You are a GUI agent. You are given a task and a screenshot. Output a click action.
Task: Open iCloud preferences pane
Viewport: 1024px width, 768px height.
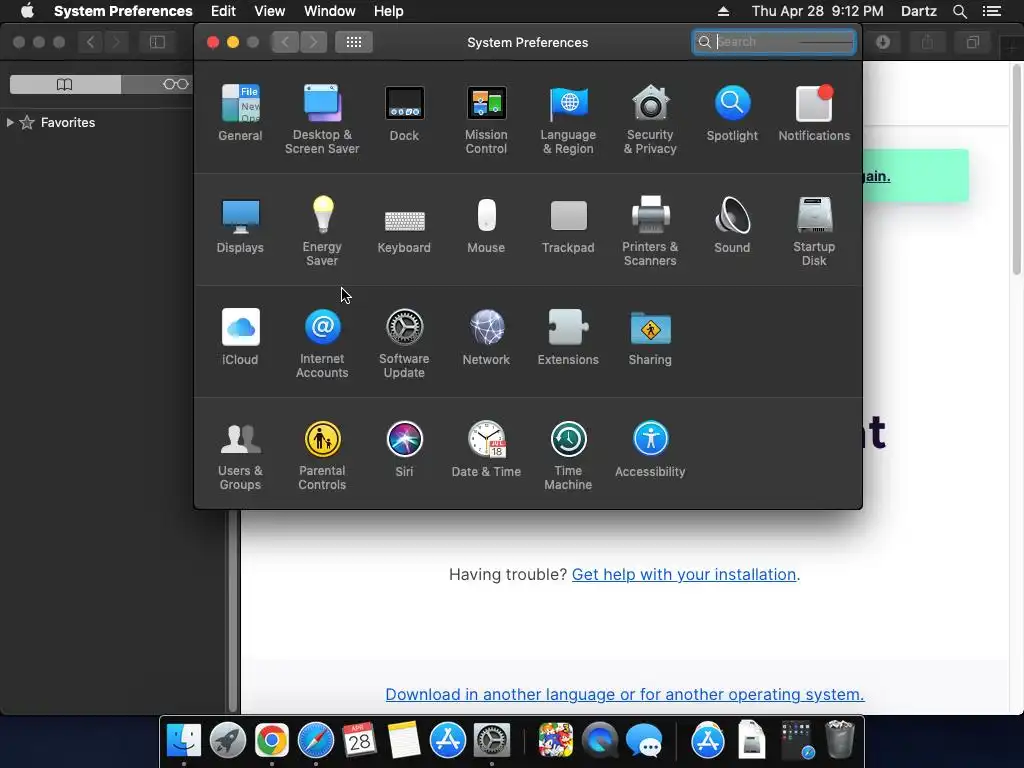pos(240,338)
